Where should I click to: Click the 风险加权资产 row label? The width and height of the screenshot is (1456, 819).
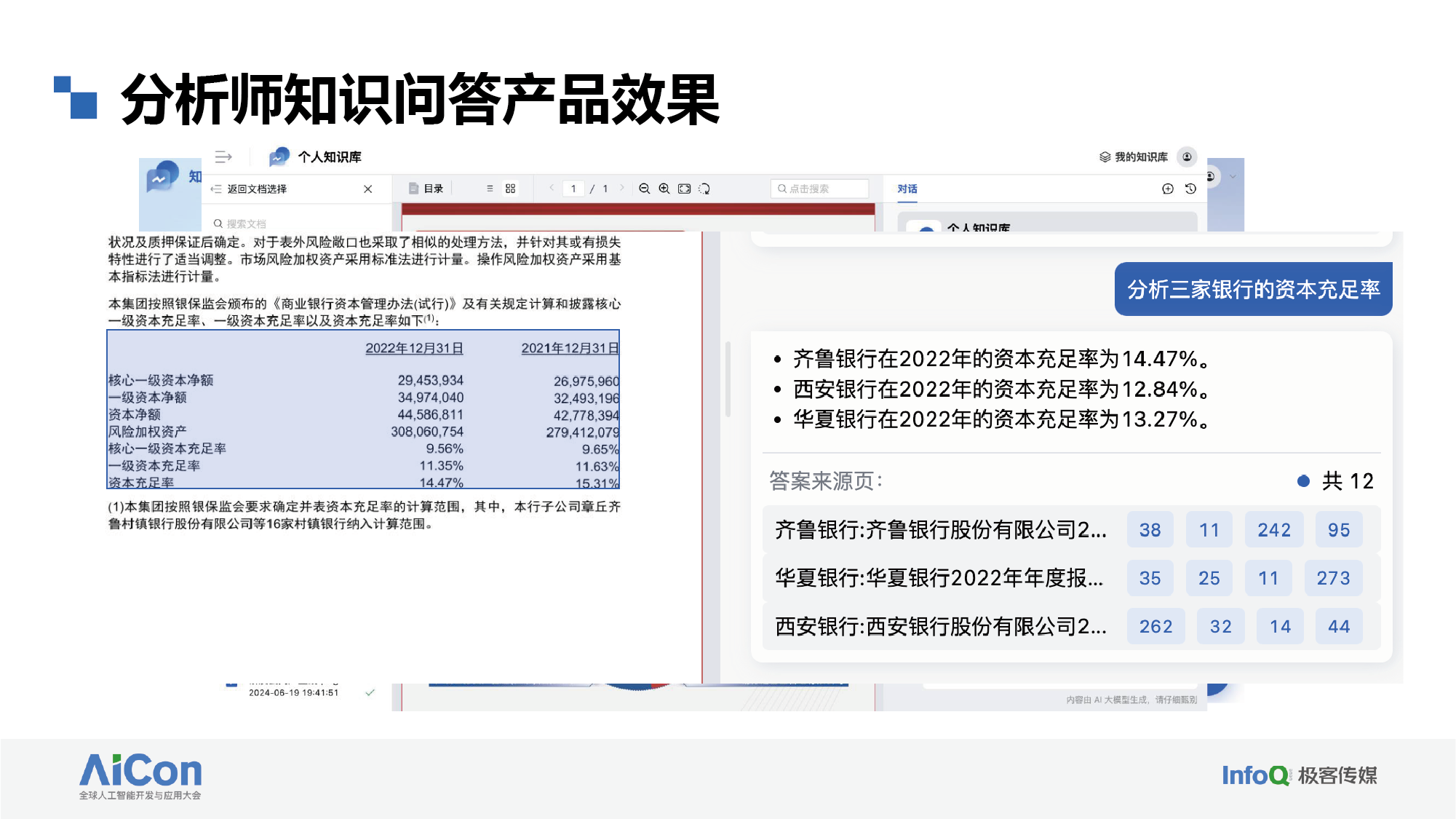coord(147,432)
